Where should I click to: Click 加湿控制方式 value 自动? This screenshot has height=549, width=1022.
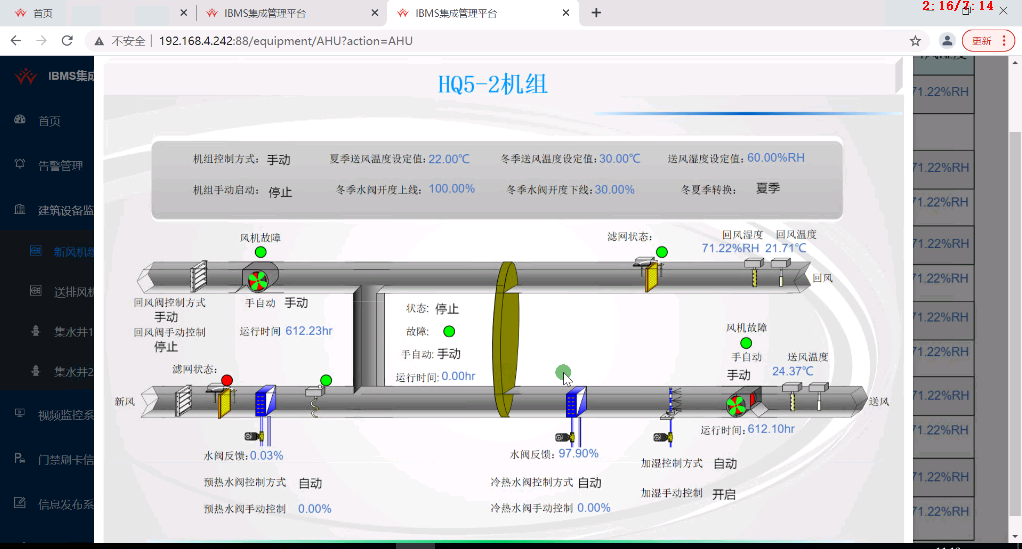(x=725, y=464)
